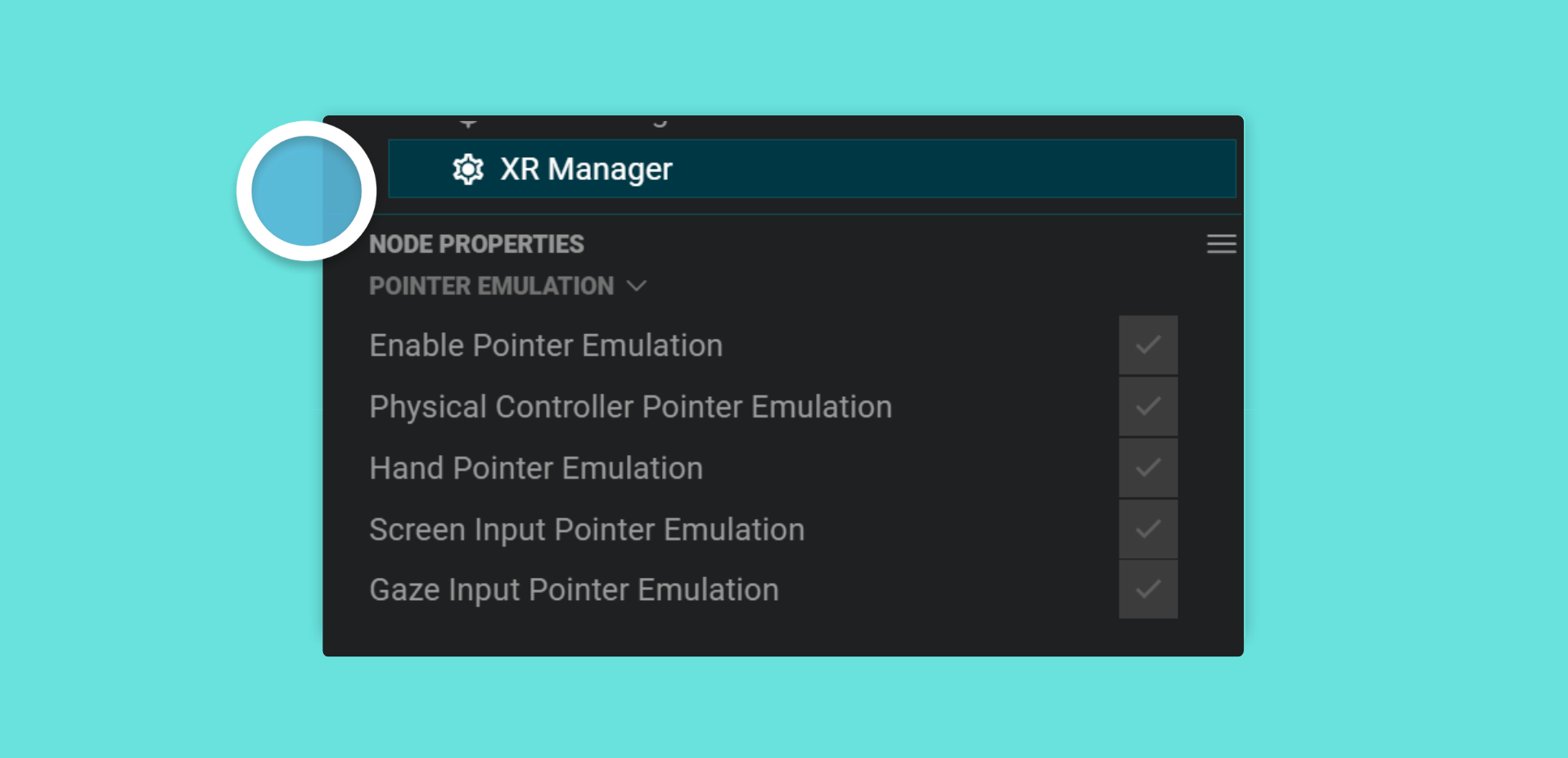Toggle Screen Input Pointer Emulation checkbox
Viewport: 1568px width, 758px height.
click(1148, 529)
